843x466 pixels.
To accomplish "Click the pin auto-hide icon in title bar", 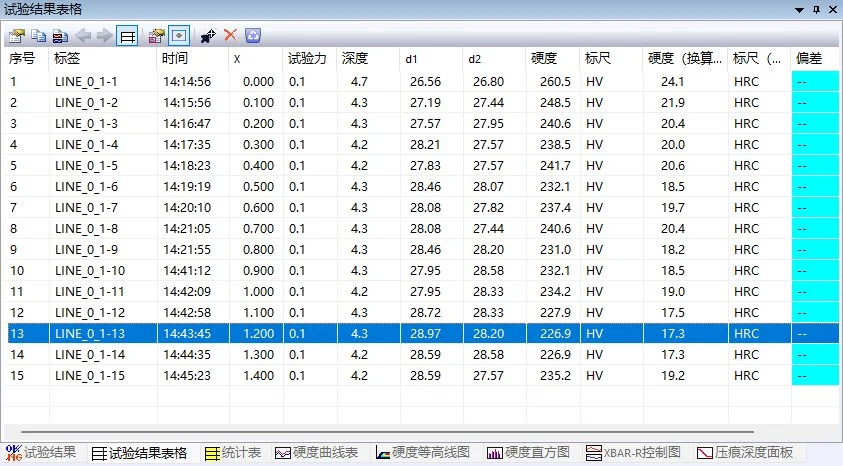I will tap(817, 10).
